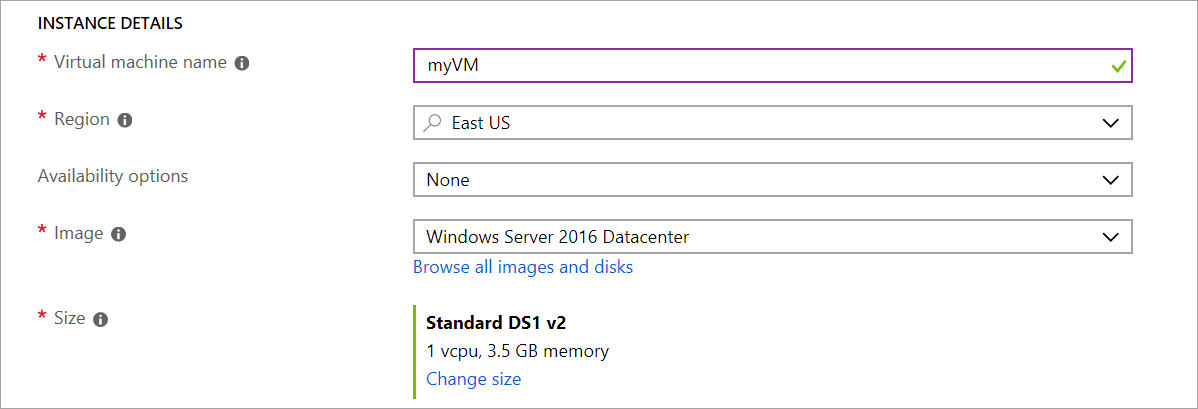The image size is (1198, 409).
Task: Click the Change size link
Action: point(474,378)
